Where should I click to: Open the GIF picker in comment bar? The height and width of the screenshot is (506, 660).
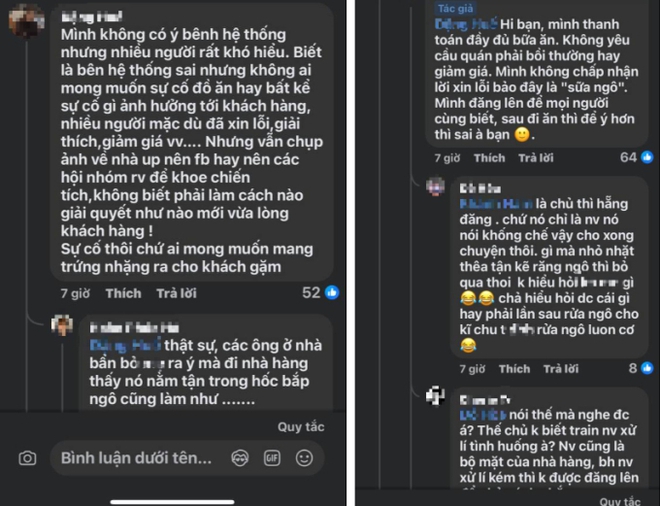271,459
